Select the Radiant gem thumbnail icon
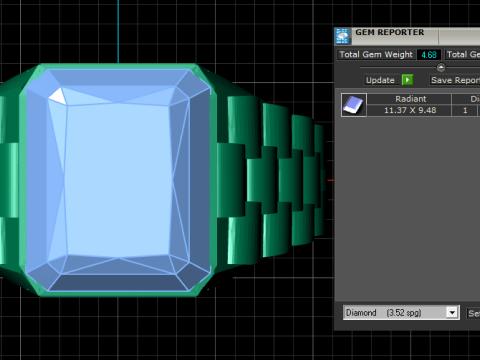Viewport: 480px width, 360px height. pos(354,105)
